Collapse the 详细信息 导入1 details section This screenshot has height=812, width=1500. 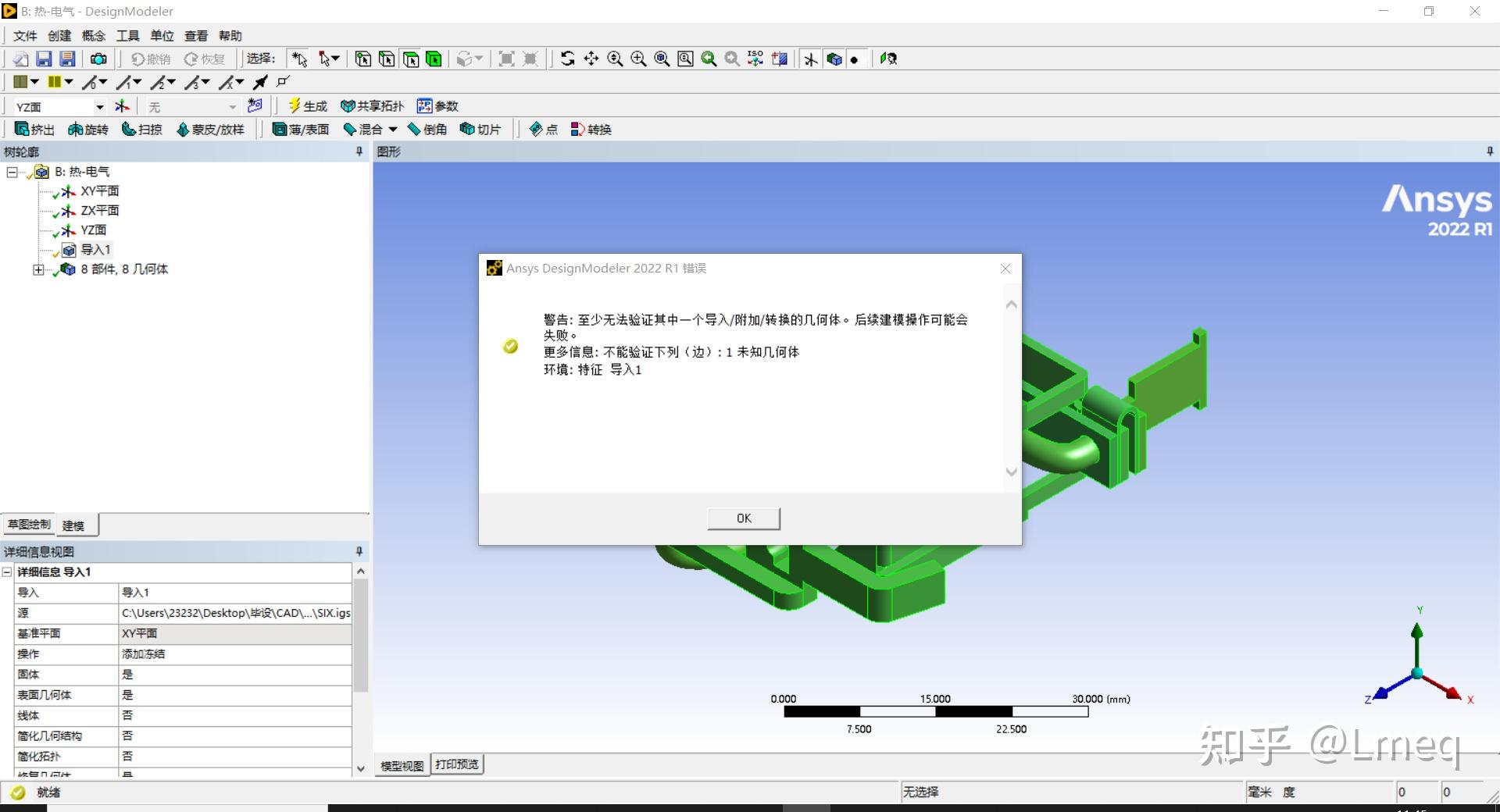7,572
